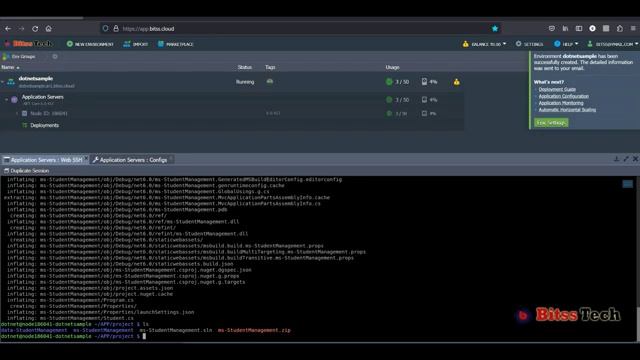Click the Tags column header
This screenshot has width=640, height=360.
pos(270,67)
